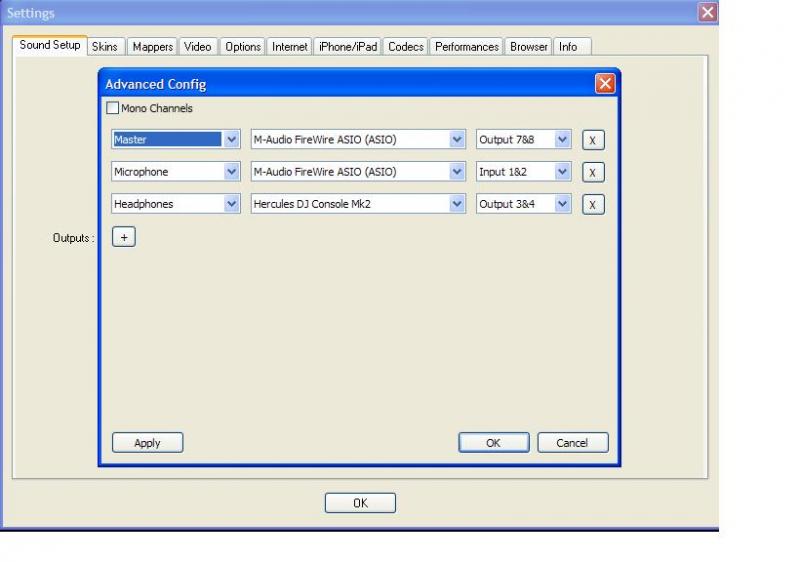Open the Mappers tab
Viewport: 800px width, 562px height.
pyautogui.click(x=153, y=47)
